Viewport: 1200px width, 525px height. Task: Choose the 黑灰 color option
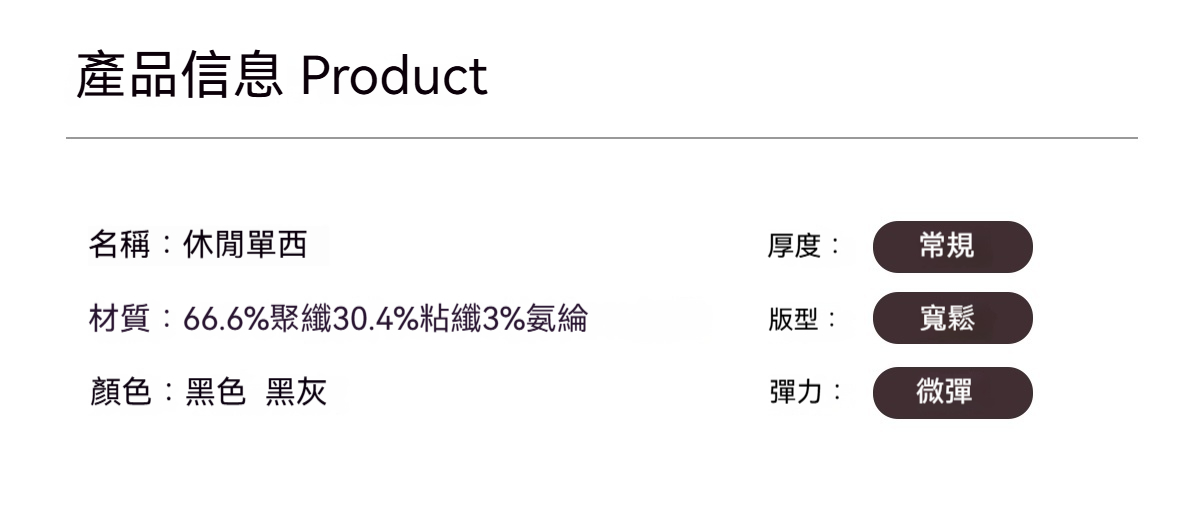296,393
